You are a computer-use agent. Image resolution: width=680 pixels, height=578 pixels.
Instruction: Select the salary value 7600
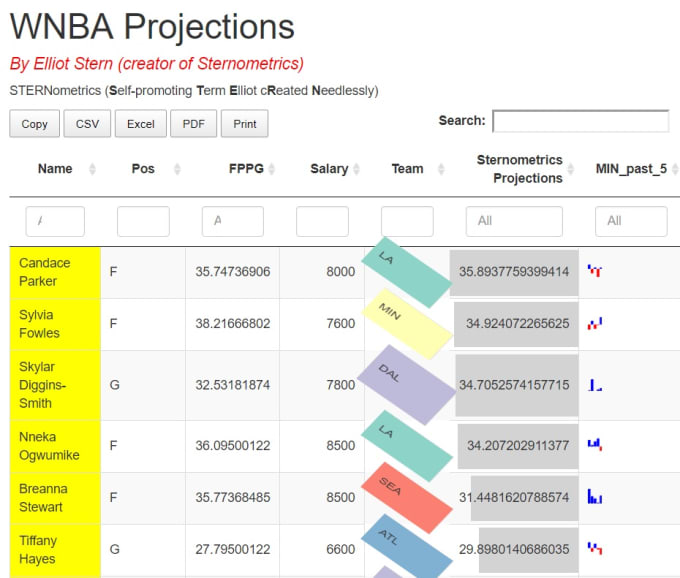pyautogui.click(x=340, y=323)
